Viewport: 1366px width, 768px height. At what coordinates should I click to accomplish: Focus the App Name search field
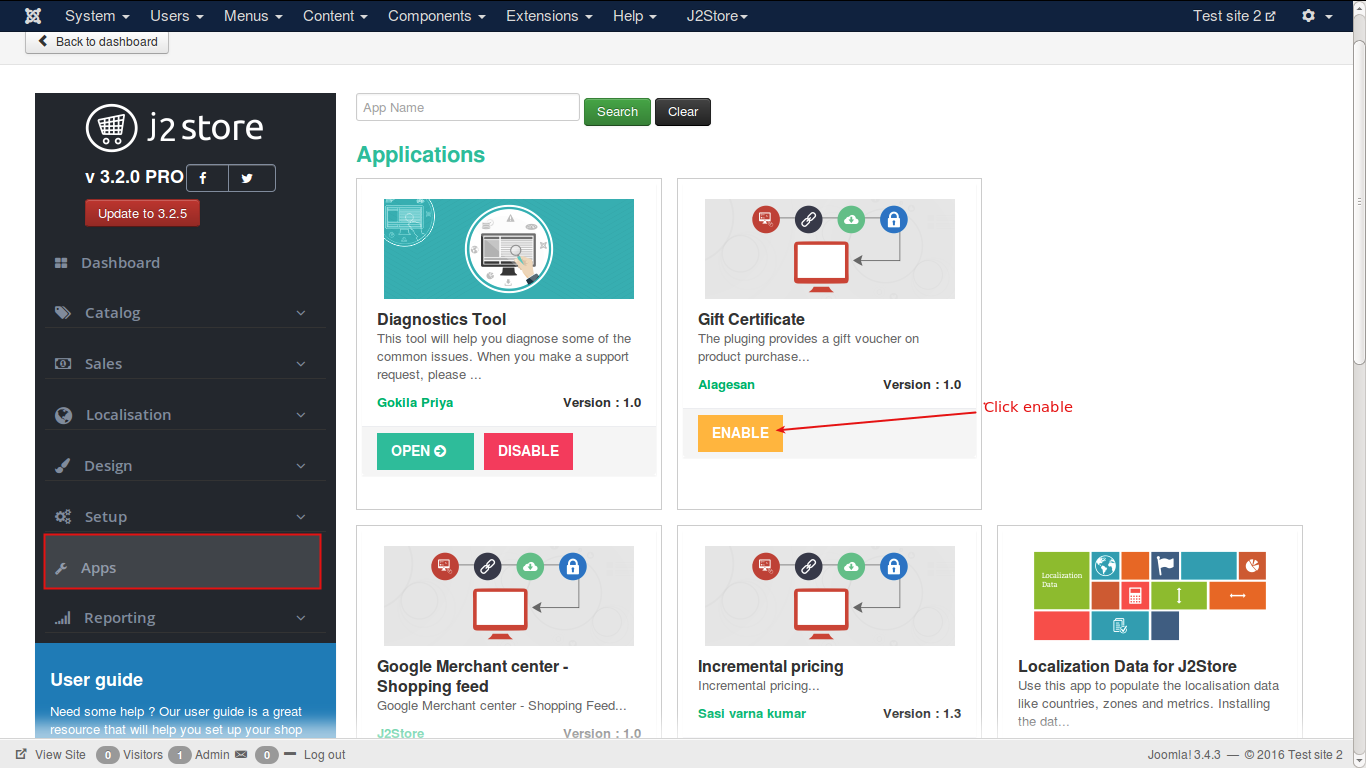coord(468,107)
